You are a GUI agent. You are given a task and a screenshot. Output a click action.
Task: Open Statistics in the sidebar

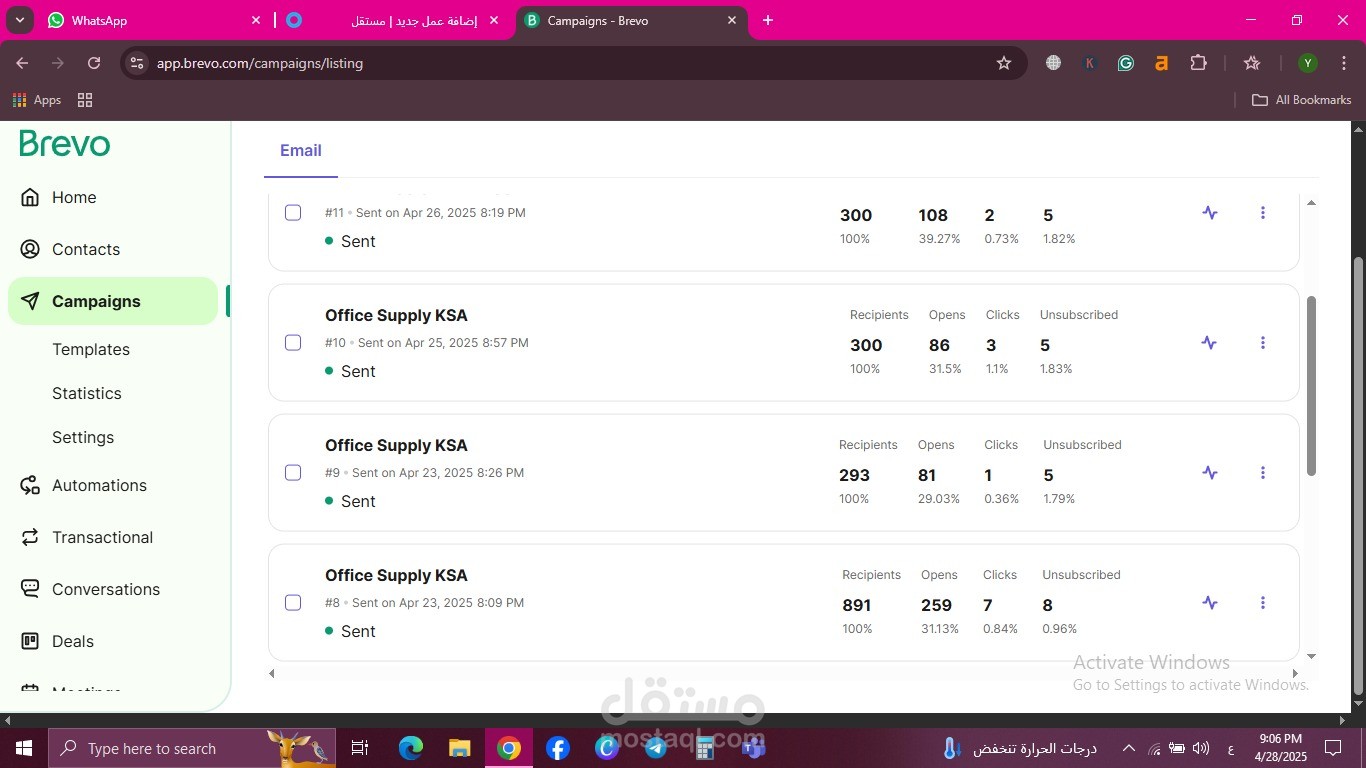pyautogui.click(x=87, y=393)
